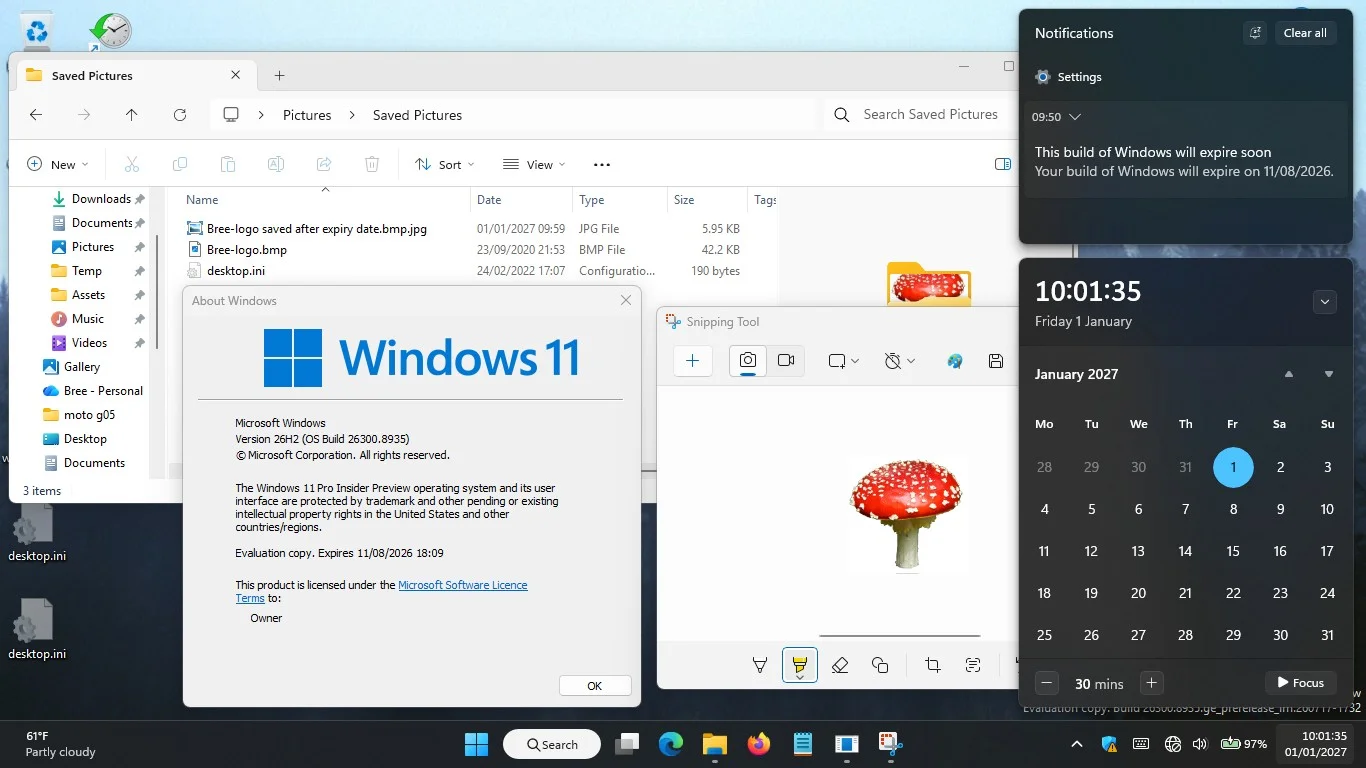Switch Snipping Tool to record video mode
The image size is (1366, 768).
(786, 361)
